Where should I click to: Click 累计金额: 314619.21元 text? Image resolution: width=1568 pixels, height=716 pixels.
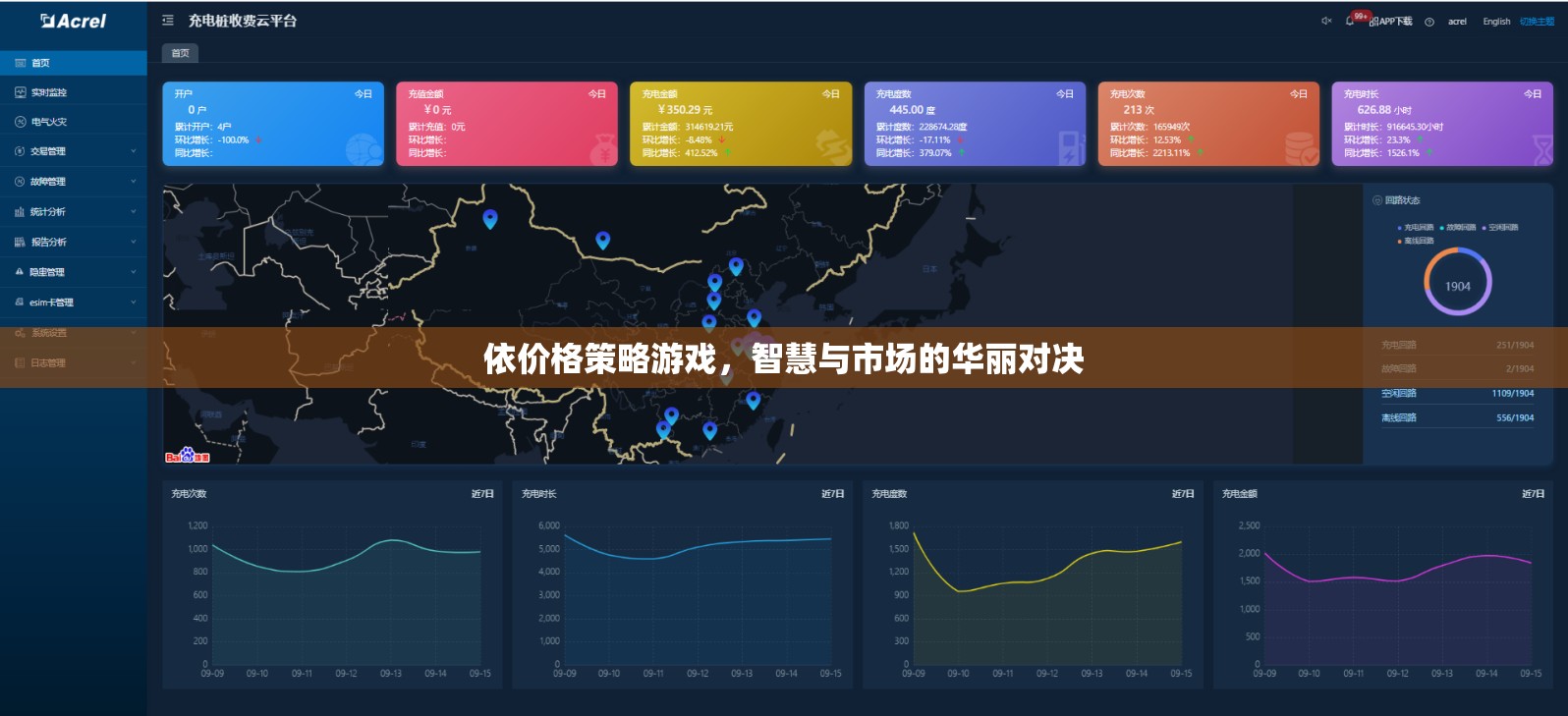click(688, 127)
